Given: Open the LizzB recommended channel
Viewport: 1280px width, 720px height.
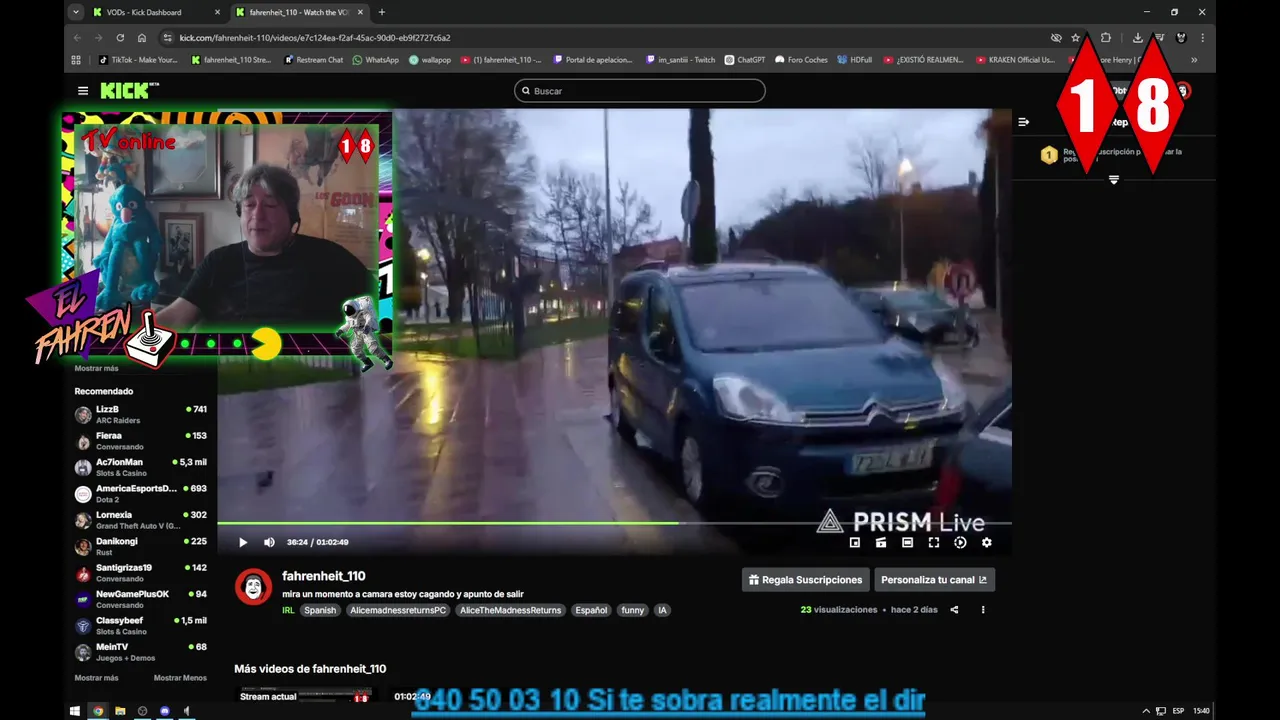Looking at the screenshot, I should click(x=141, y=414).
